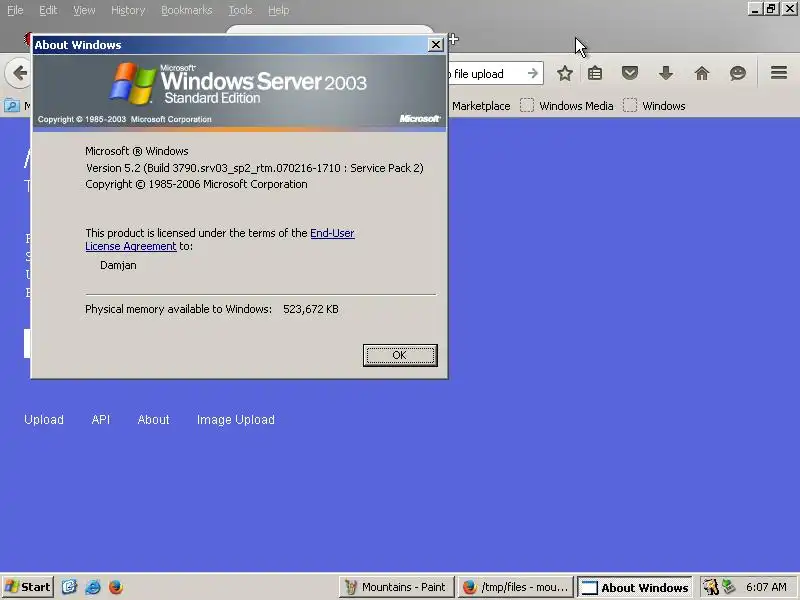Open the Help menu
Viewport: 800px width, 600px height.
pyautogui.click(x=279, y=10)
